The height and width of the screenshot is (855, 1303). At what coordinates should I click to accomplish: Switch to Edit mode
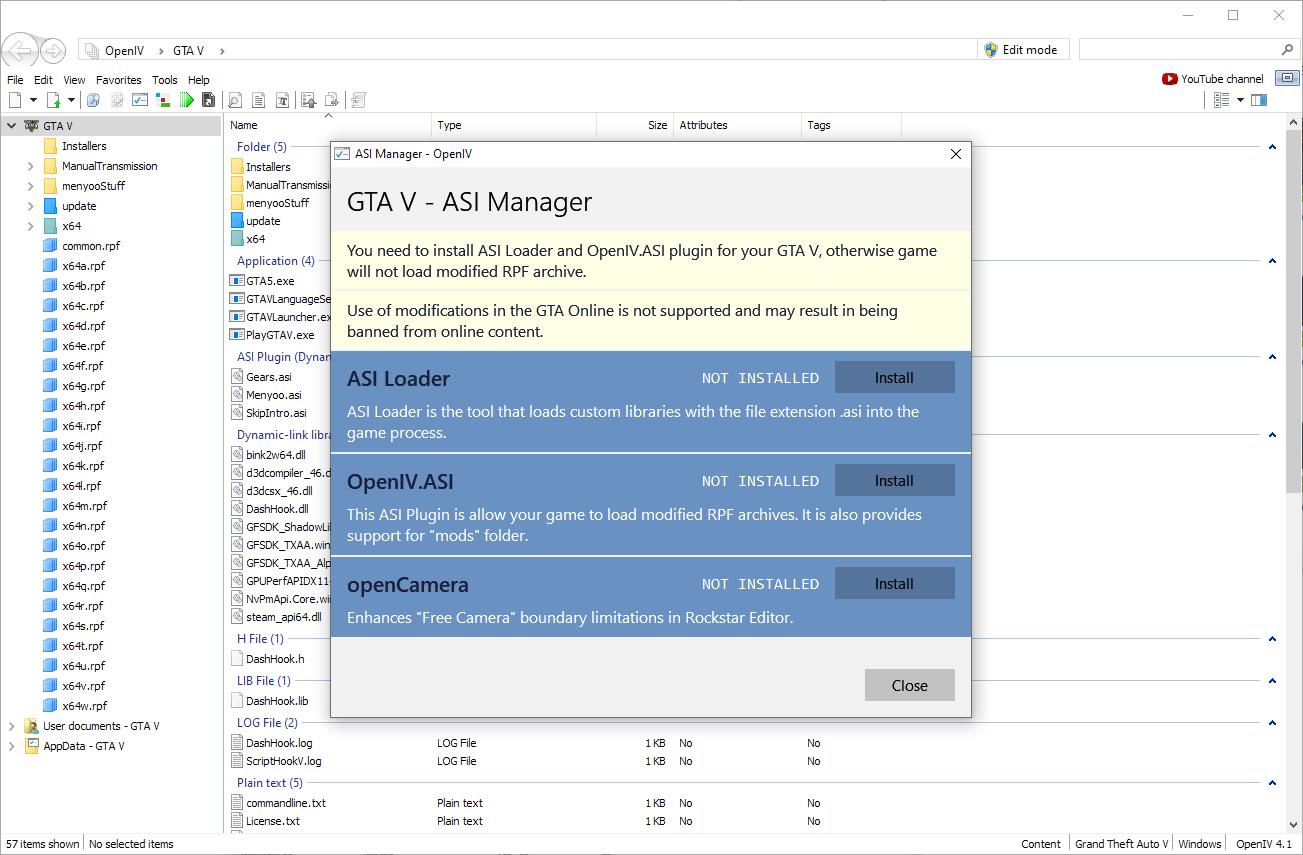click(1023, 49)
